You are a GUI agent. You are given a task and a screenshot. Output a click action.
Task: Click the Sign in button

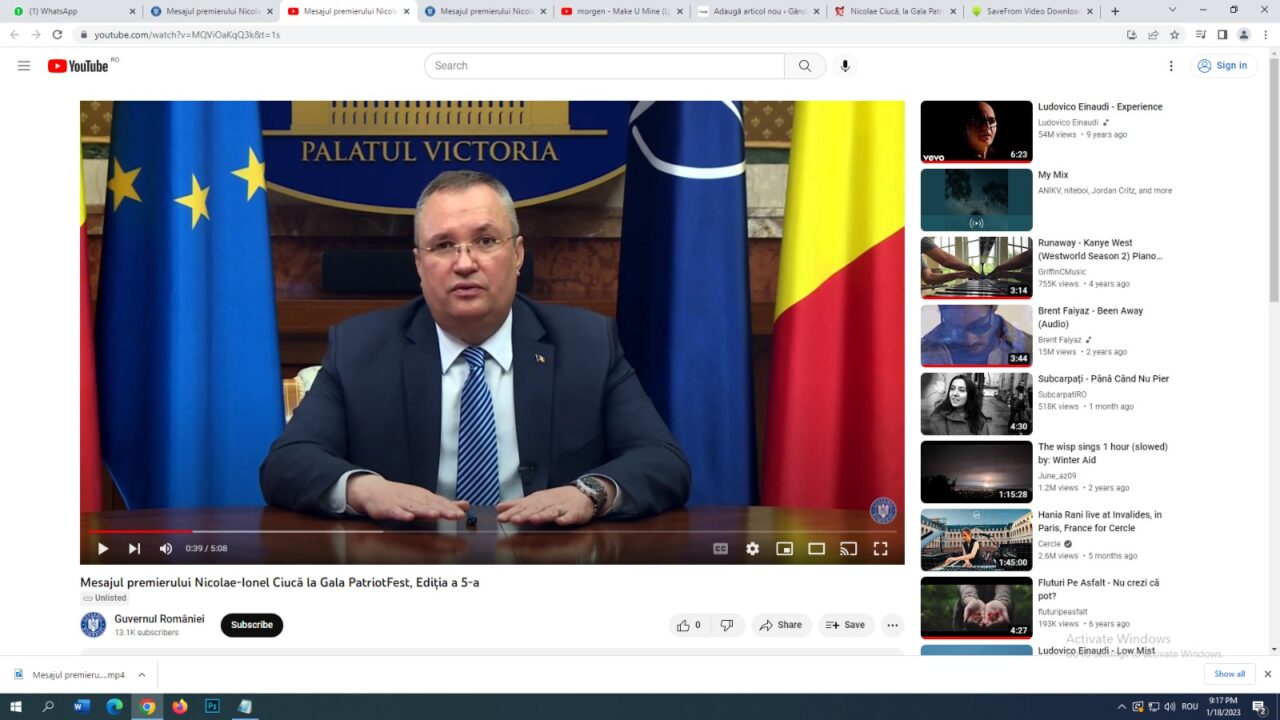tap(1222, 66)
